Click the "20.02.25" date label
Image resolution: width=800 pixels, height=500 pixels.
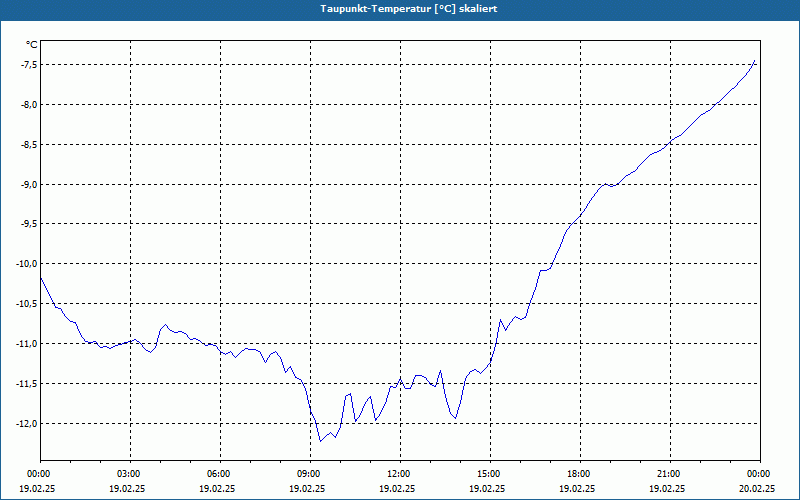click(758, 488)
